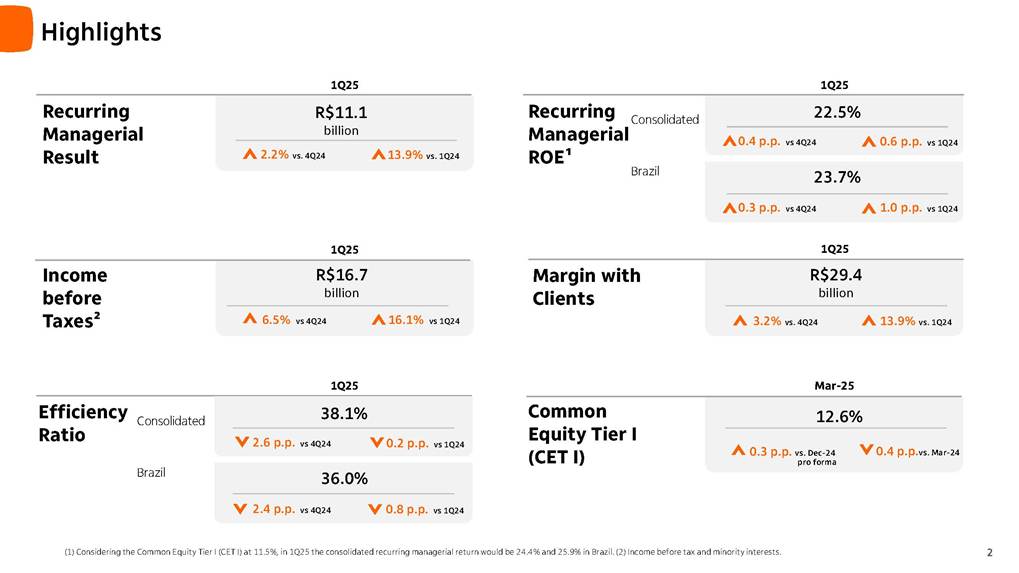Click the up arrow beside 0.6 p.p. vs 1Q24
The width and height of the screenshot is (1019, 573).
click(869, 142)
